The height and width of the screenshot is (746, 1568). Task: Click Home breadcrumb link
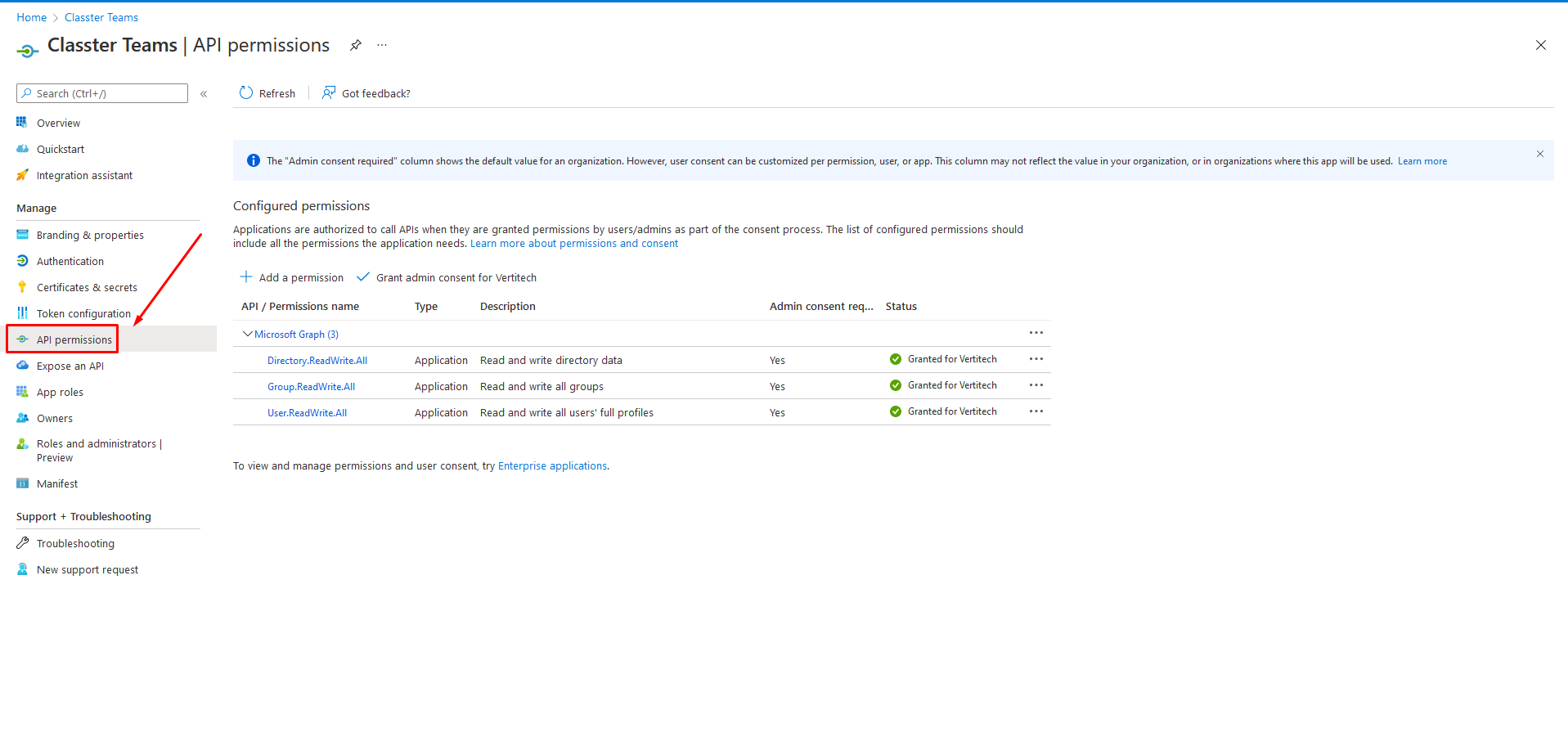pyautogui.click(x=31, y=17)
